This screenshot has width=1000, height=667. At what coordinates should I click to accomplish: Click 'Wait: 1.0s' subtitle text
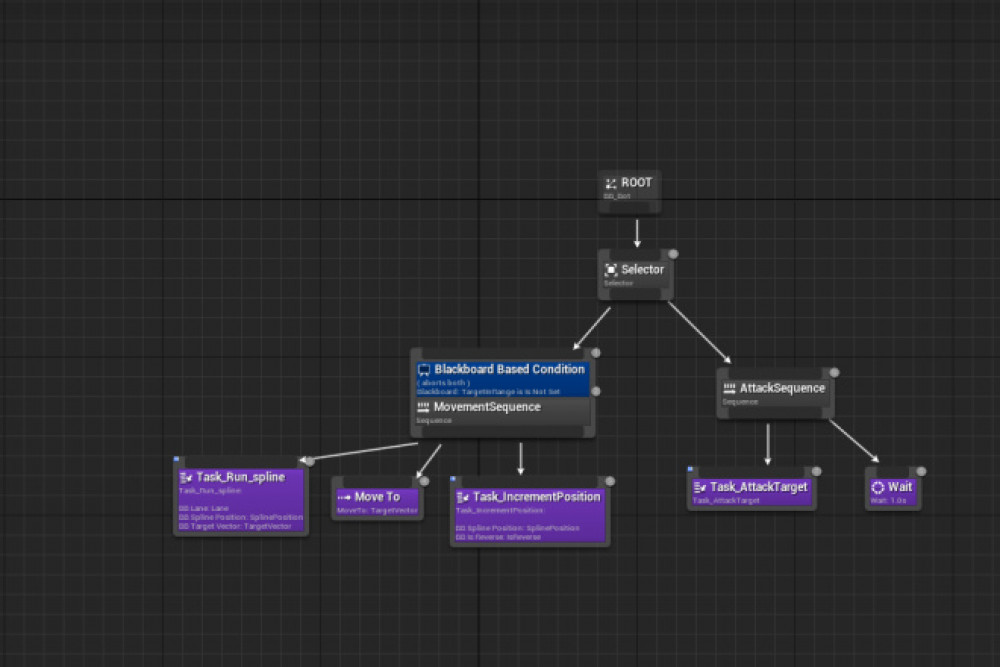click(x=888, y=501)
